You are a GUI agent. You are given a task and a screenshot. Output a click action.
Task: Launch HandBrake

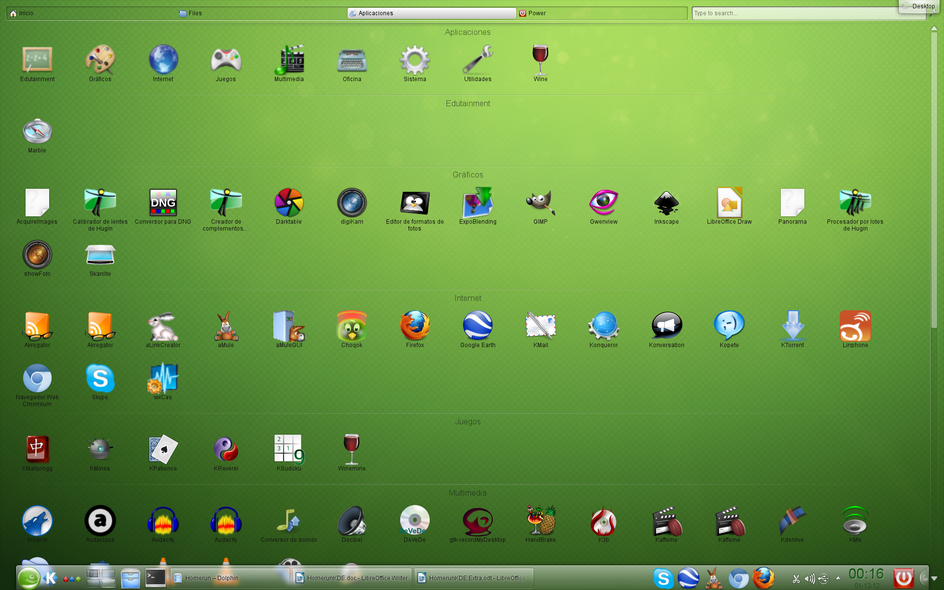(x=540, y=524)
